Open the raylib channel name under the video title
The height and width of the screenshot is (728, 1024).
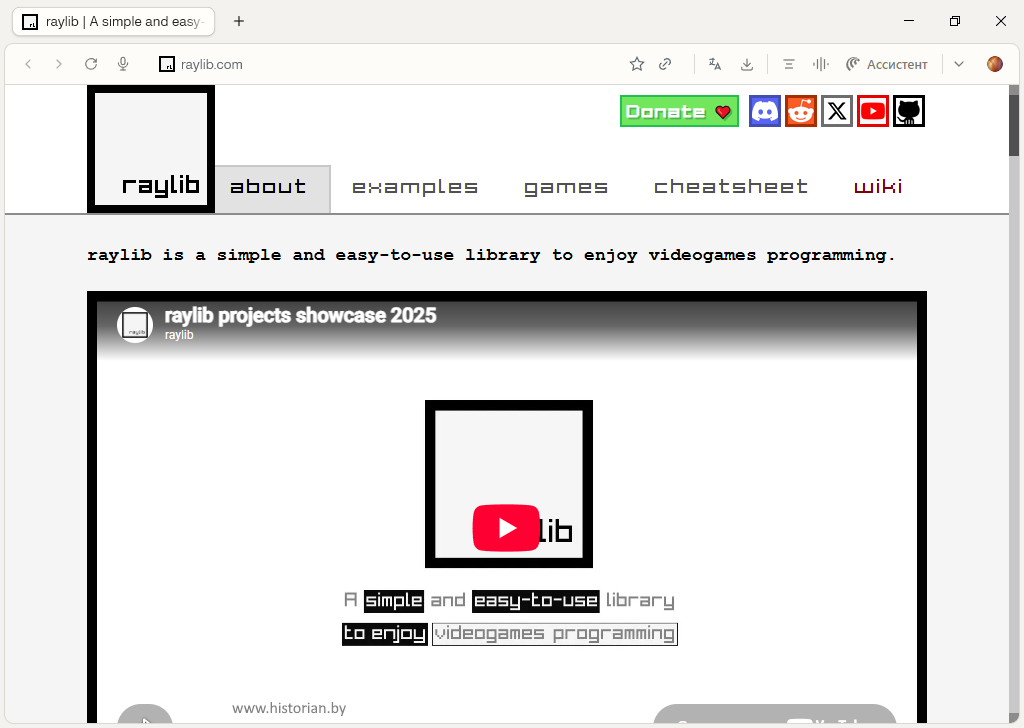pos(179,335)
